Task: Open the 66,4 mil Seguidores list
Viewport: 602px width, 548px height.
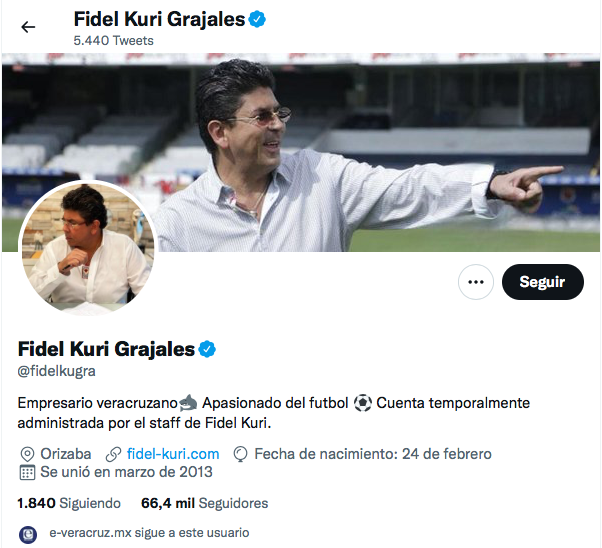Action: (x=205, y=503)
